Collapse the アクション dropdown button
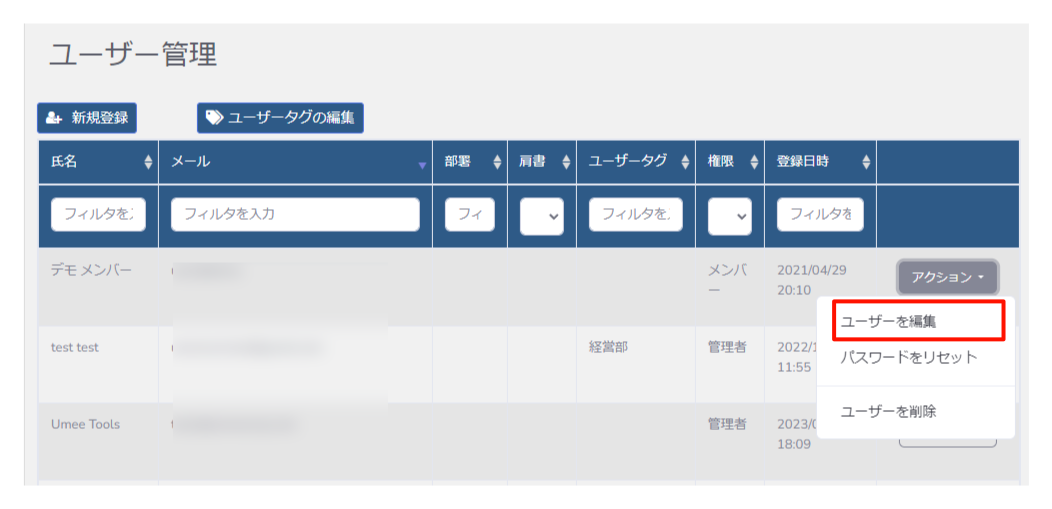 (x=947, y=277)
